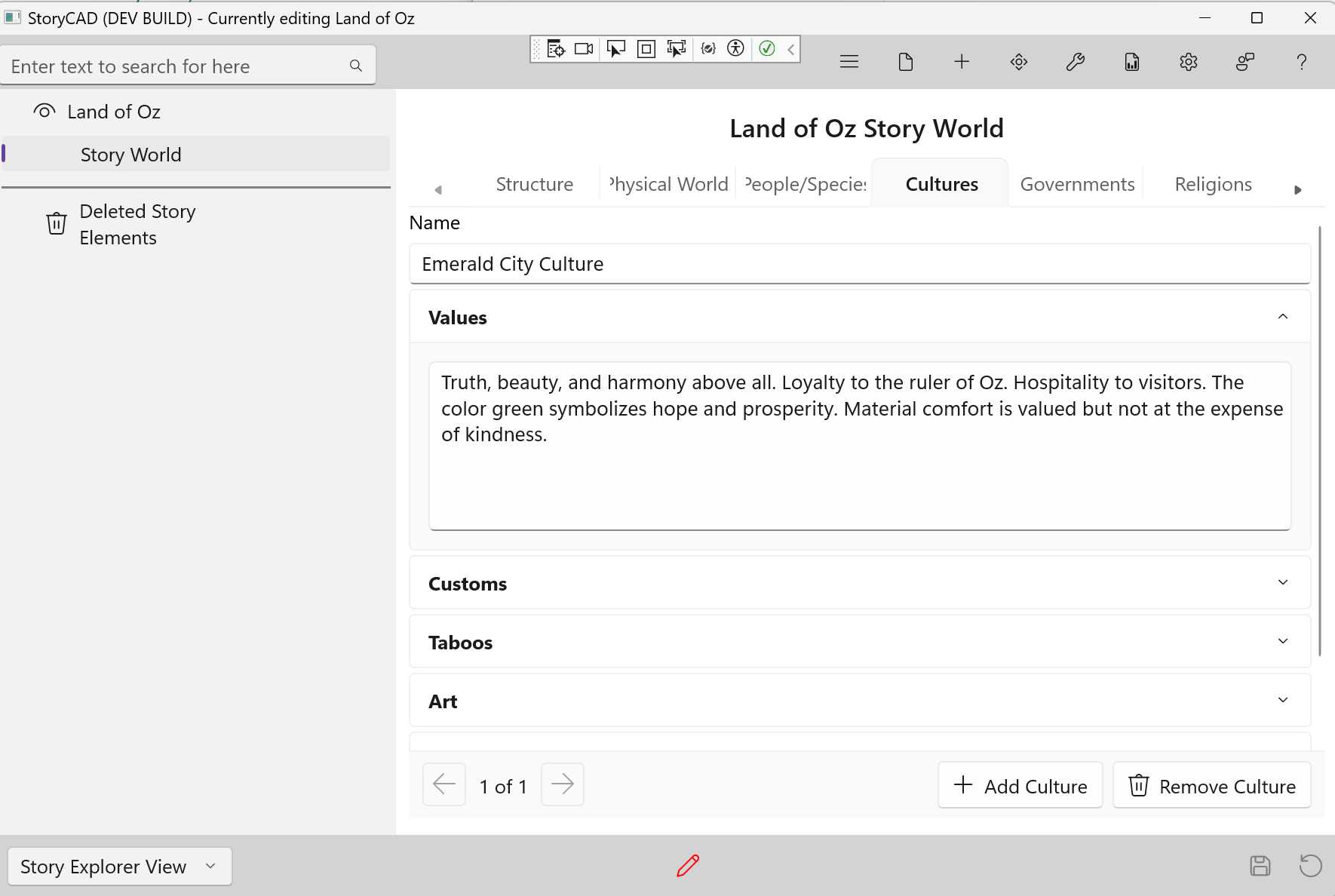Open the Story Explorer View dropdown
1335x896 pixels.
[119, 867]
